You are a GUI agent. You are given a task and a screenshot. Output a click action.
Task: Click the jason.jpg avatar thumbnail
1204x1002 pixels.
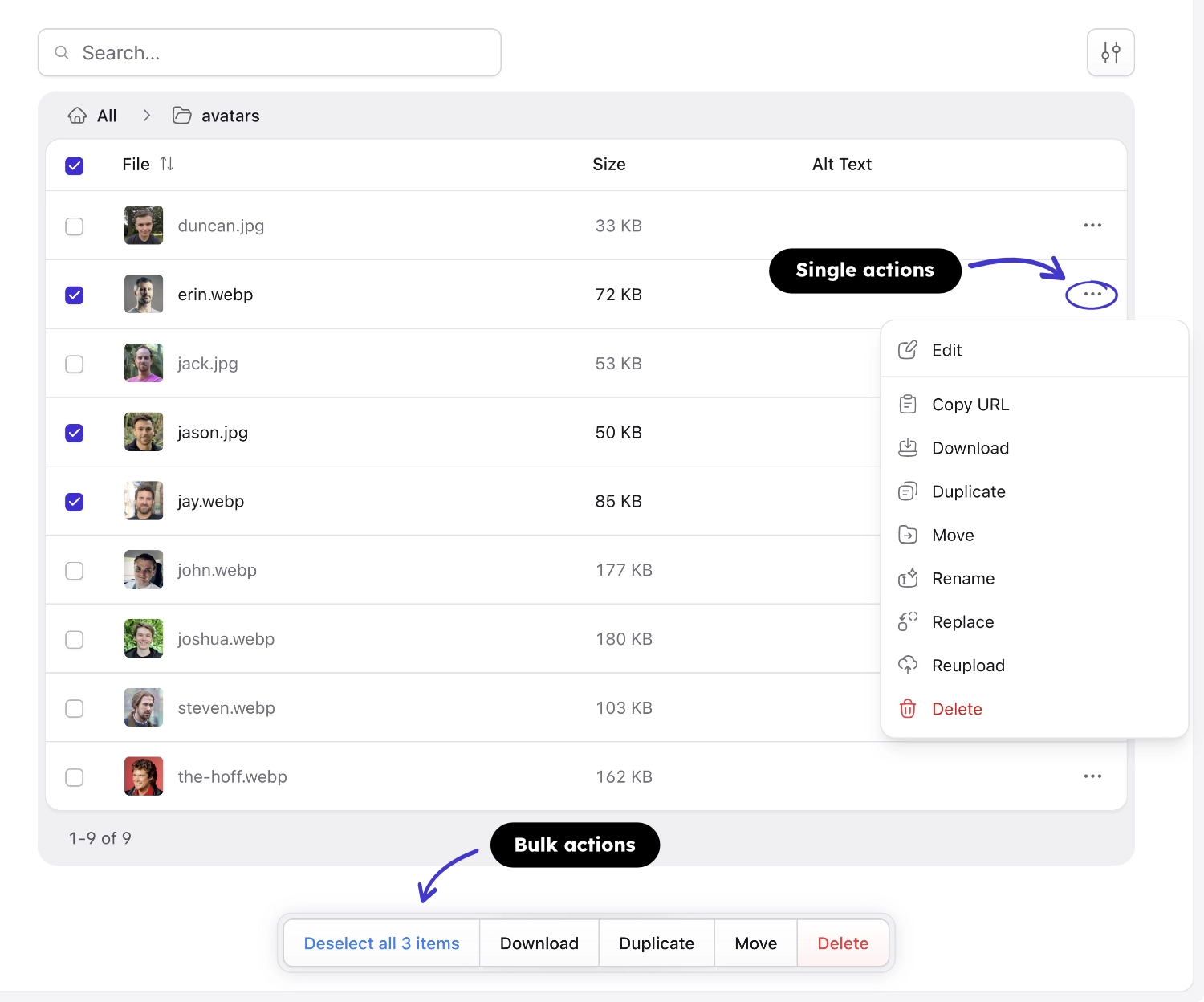pos(144,433)
